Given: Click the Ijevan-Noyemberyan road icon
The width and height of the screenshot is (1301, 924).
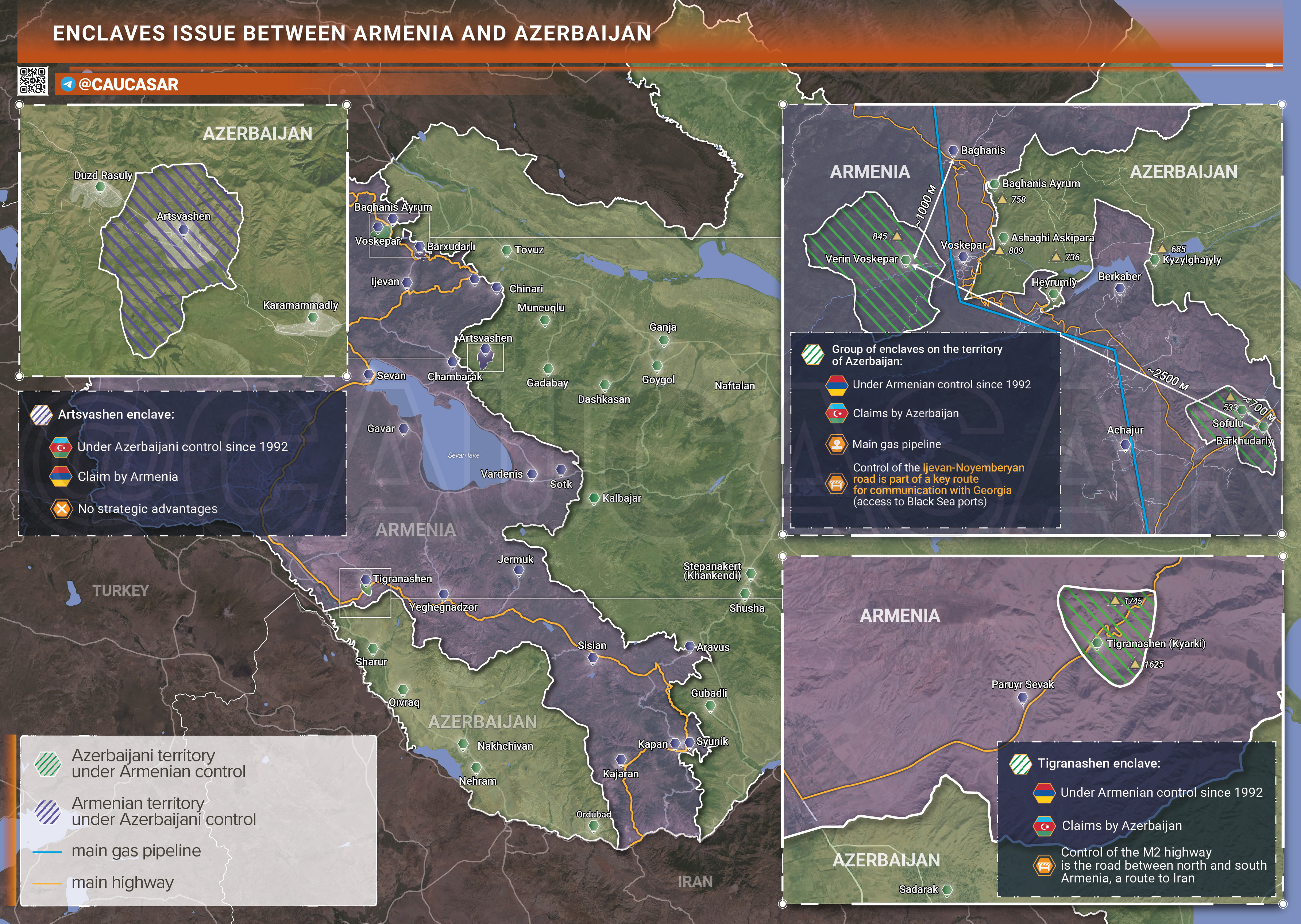Looking at the screenshot, I should (836, 484).
